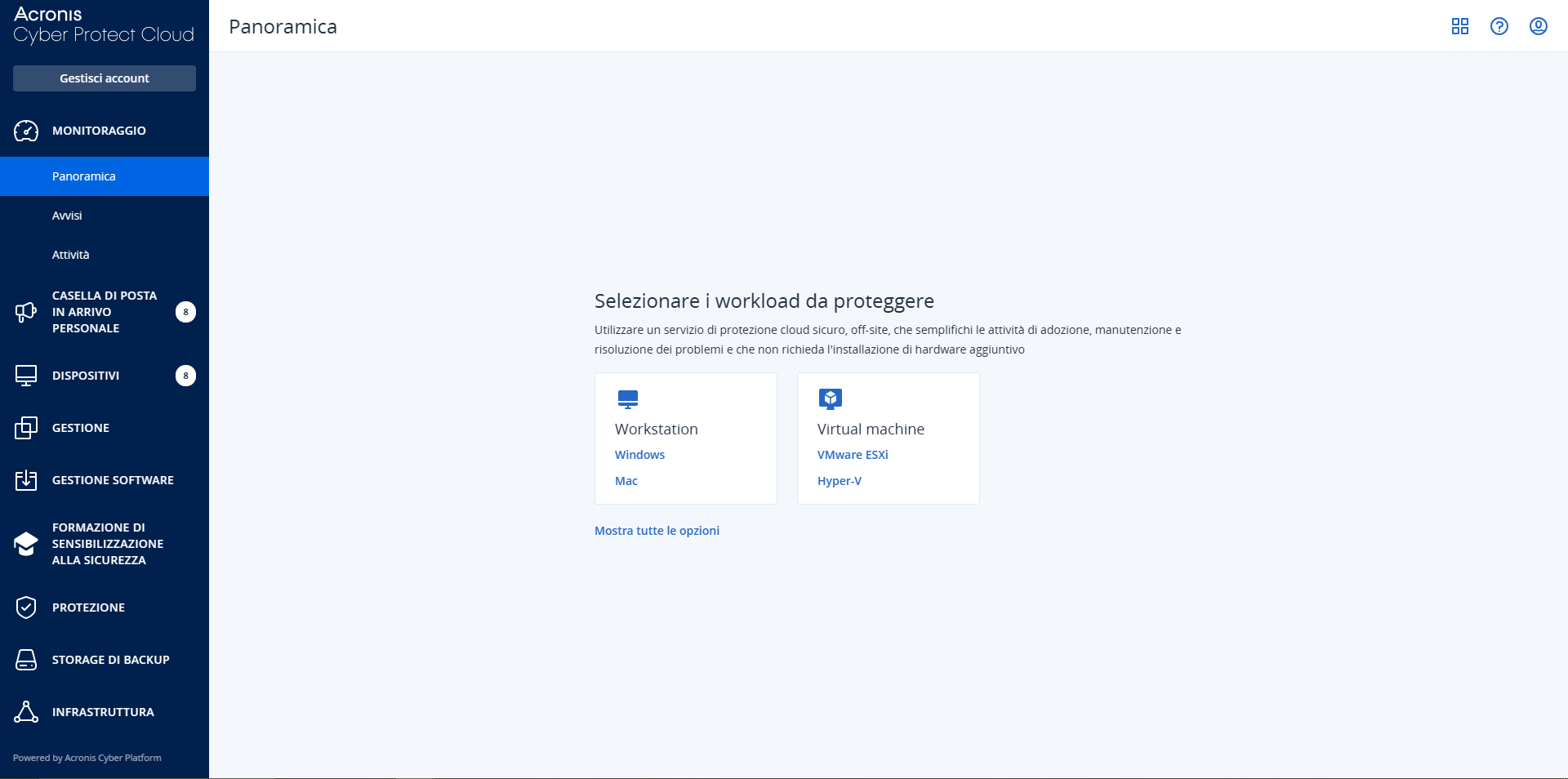Open the Protezione shield icon

(25, 607)
